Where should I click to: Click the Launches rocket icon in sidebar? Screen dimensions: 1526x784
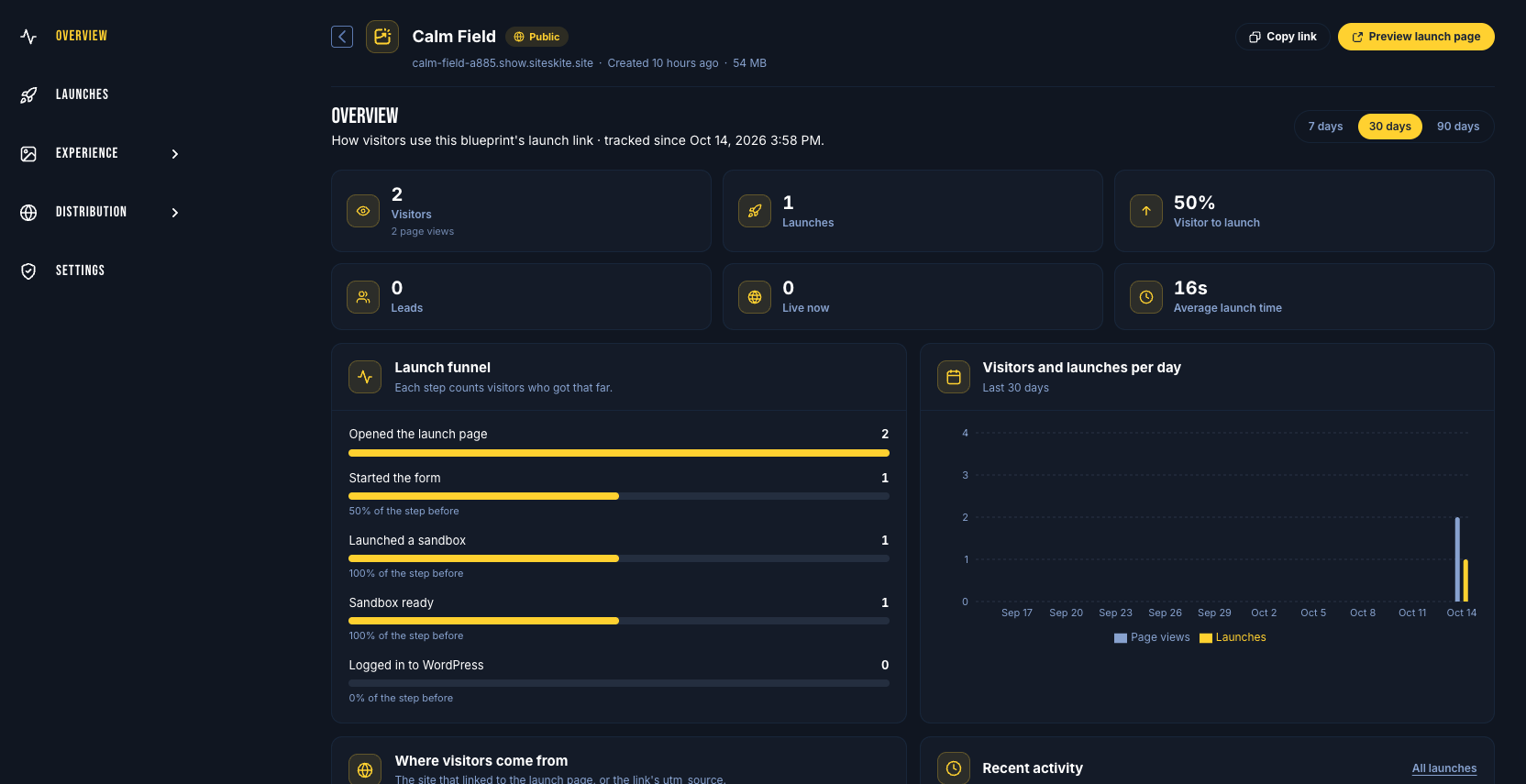[28, 95]
